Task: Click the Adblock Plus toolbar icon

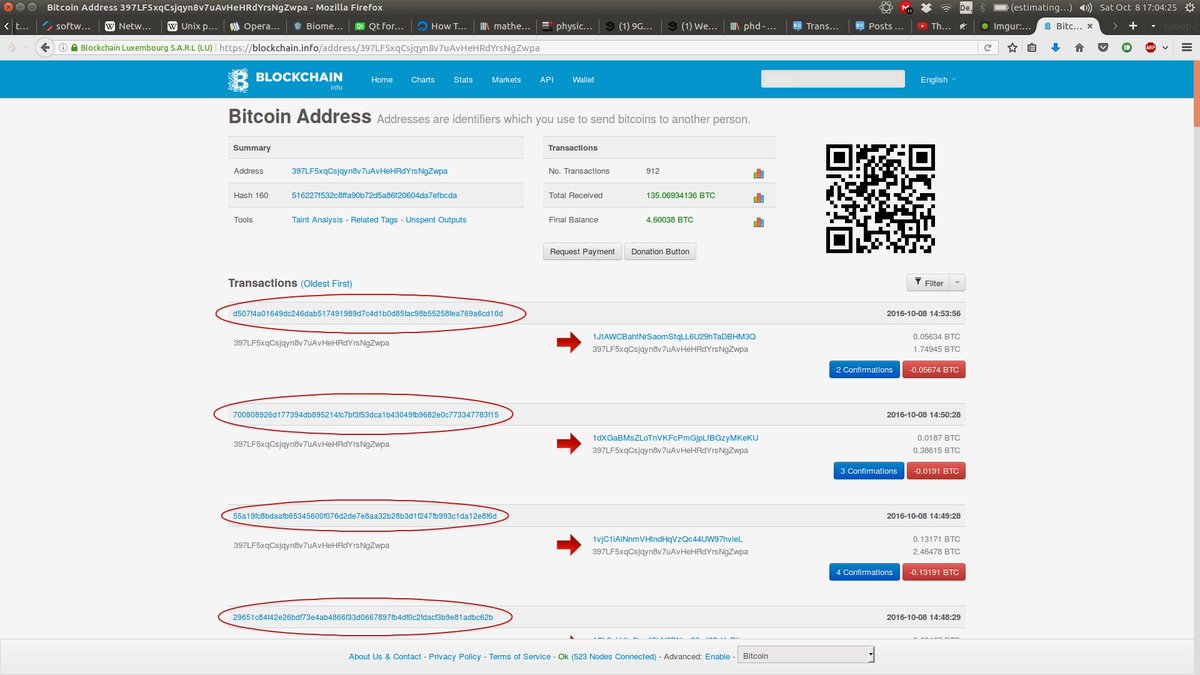Action: pyautogui.click(x=1151, y=47)
